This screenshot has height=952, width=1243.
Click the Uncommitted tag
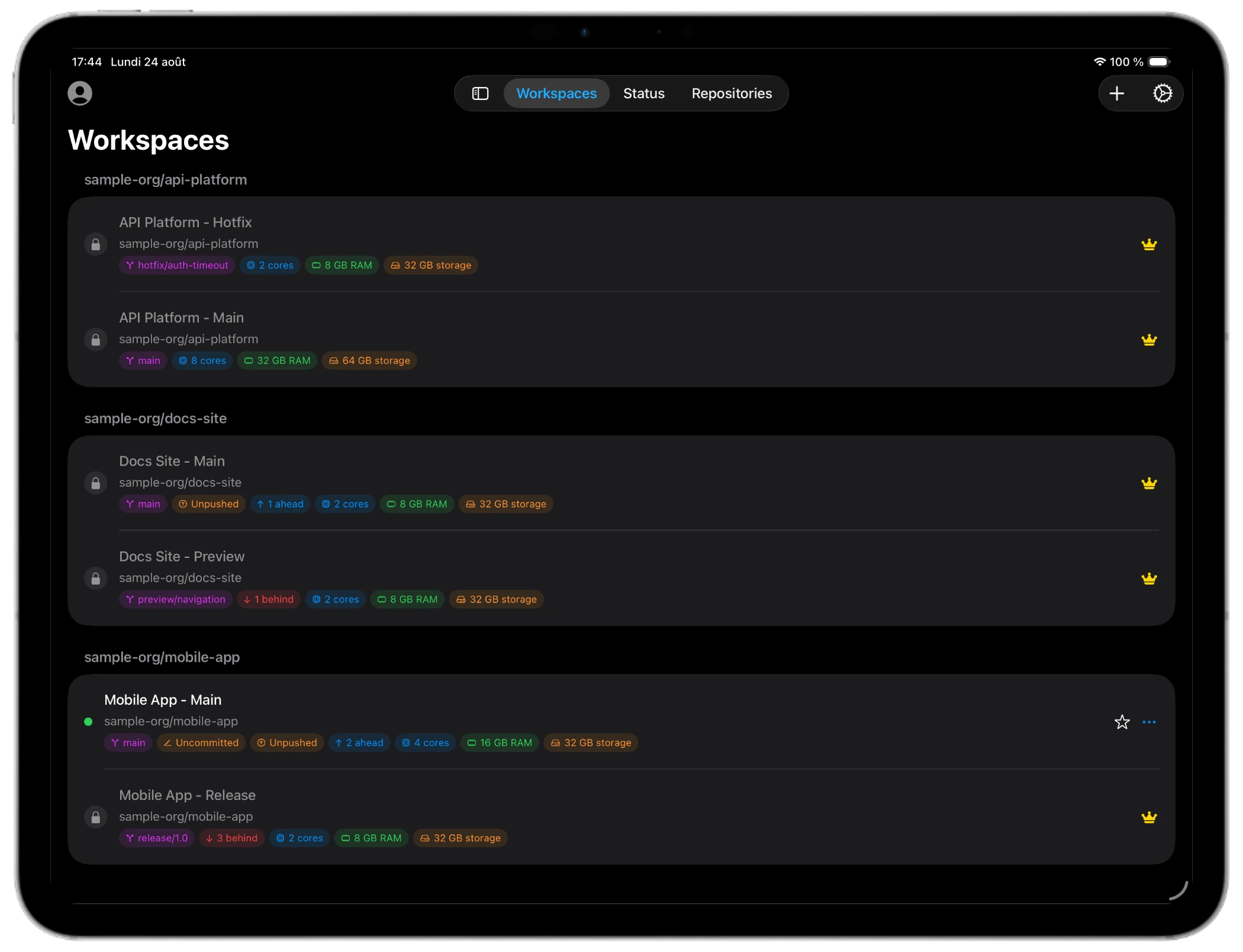click(x=201, y=743)
